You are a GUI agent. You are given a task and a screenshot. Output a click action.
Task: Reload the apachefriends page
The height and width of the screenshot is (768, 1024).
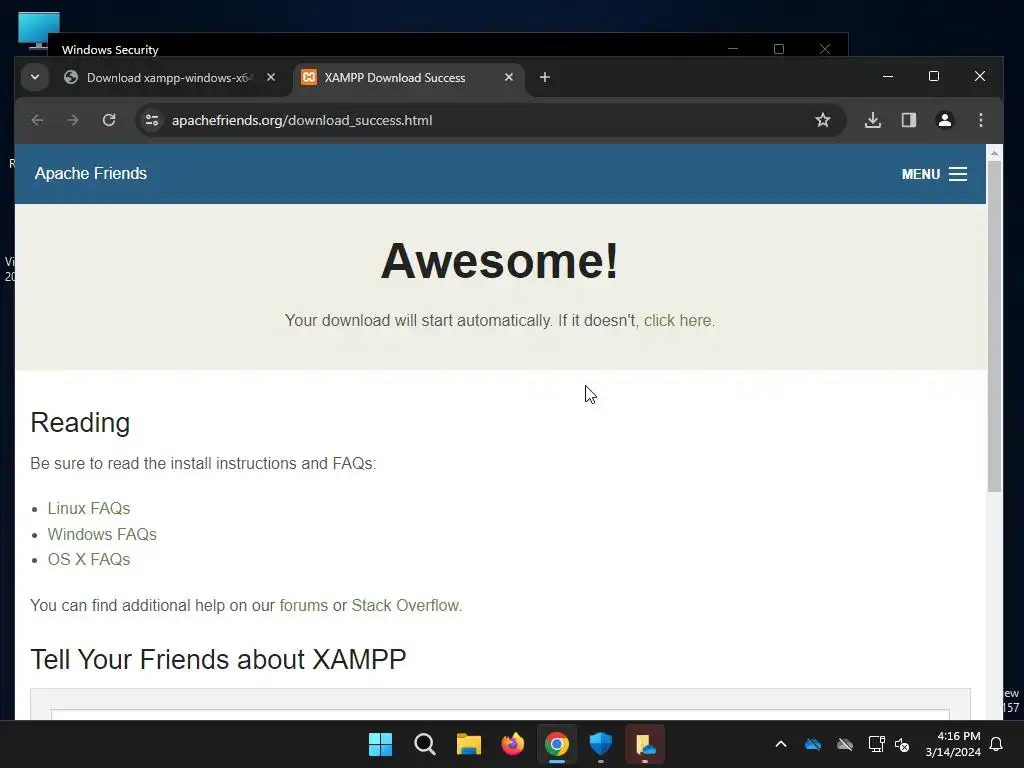click(x=109, y=120)
